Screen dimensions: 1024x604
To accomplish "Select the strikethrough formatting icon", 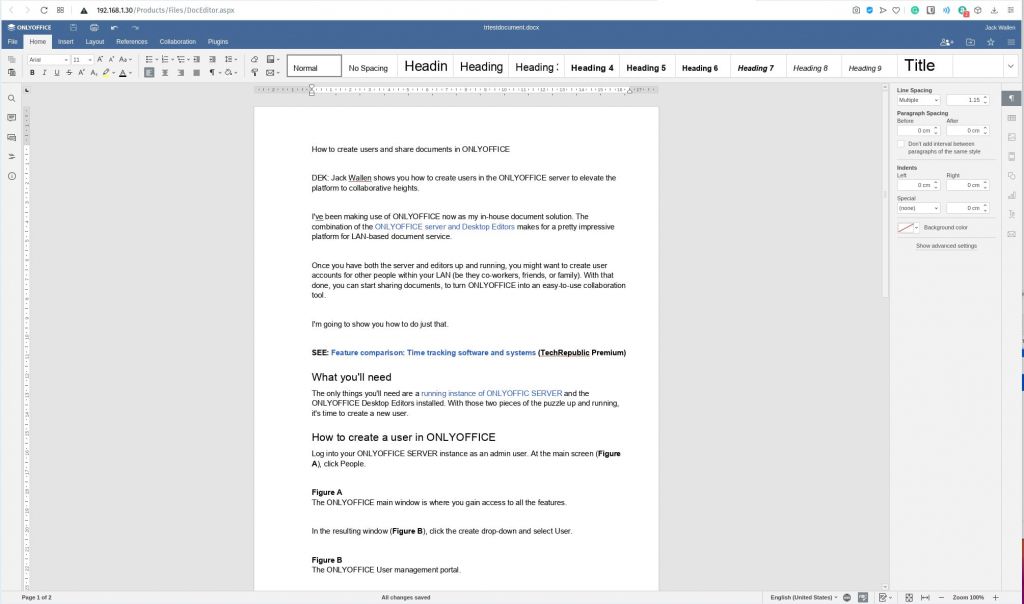I will (x=68, y=73).
